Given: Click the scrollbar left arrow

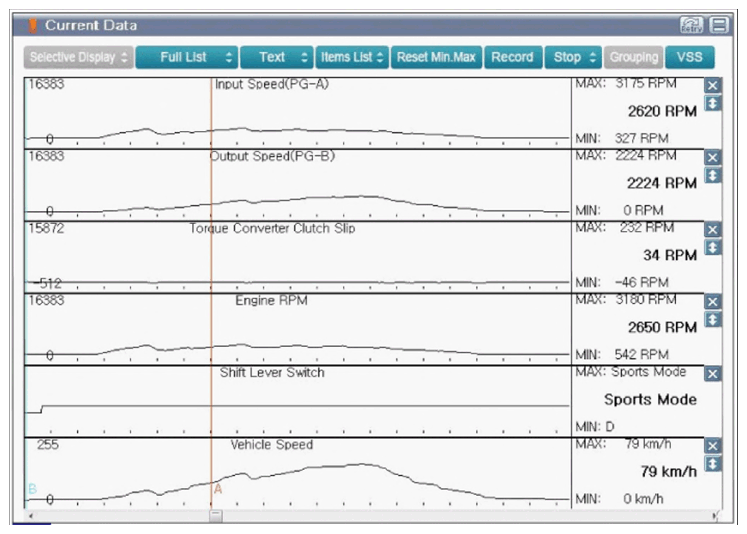Looking at the screenshot, I should [x=31, y=515].
